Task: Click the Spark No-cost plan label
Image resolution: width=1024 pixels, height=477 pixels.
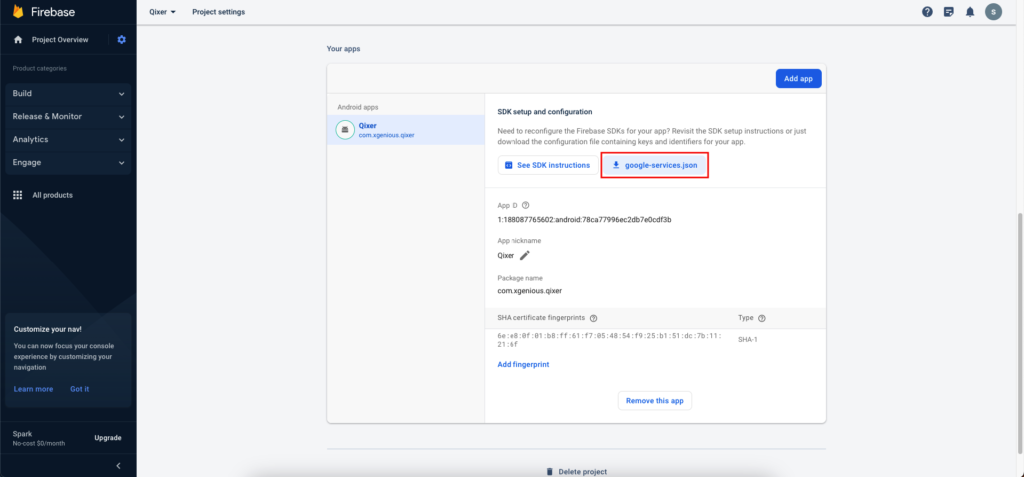Action: (39, 438)
